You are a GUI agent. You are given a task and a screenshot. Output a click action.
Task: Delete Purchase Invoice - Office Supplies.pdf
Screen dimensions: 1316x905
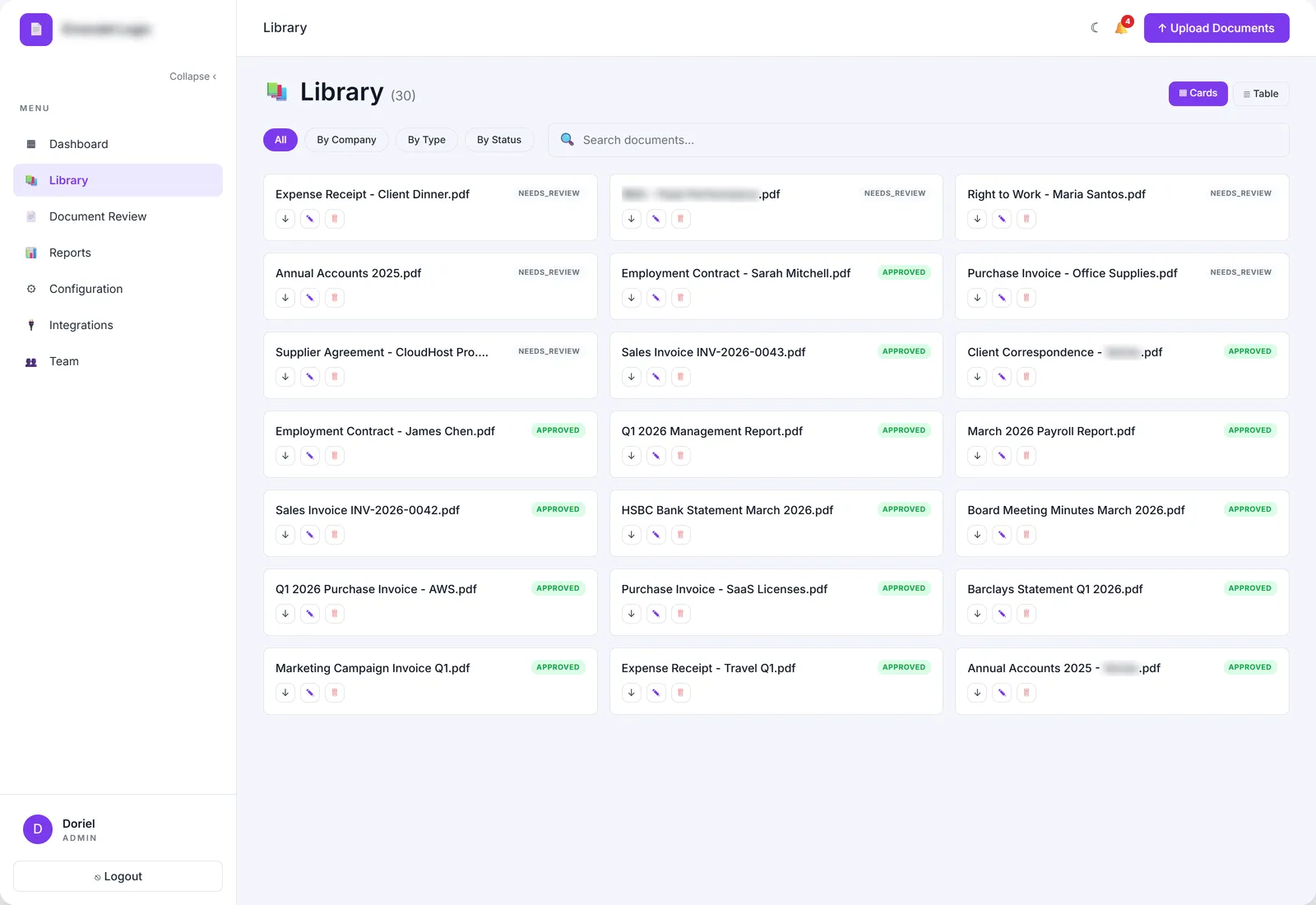click(1026, 298)
